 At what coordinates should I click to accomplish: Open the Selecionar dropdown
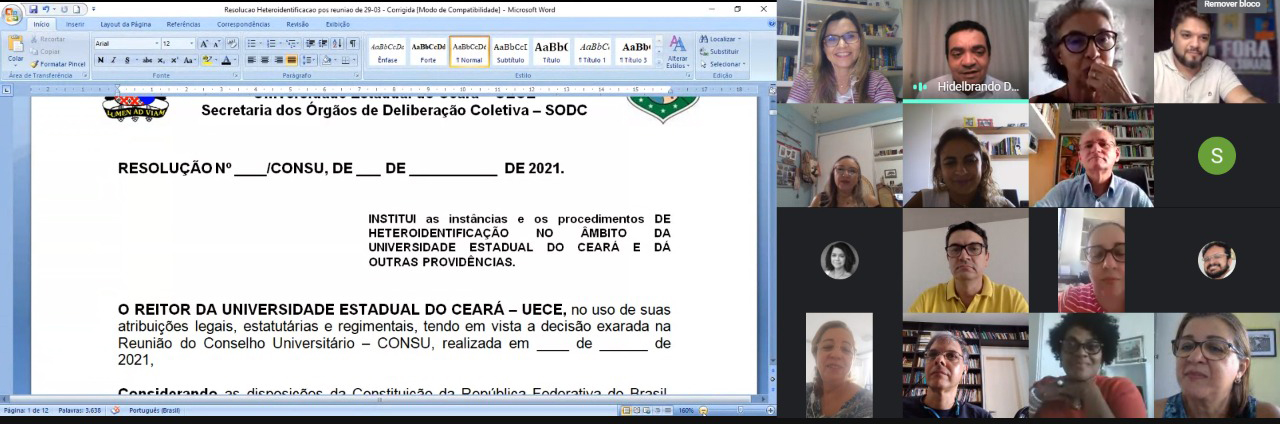click(x=724, y=64)
